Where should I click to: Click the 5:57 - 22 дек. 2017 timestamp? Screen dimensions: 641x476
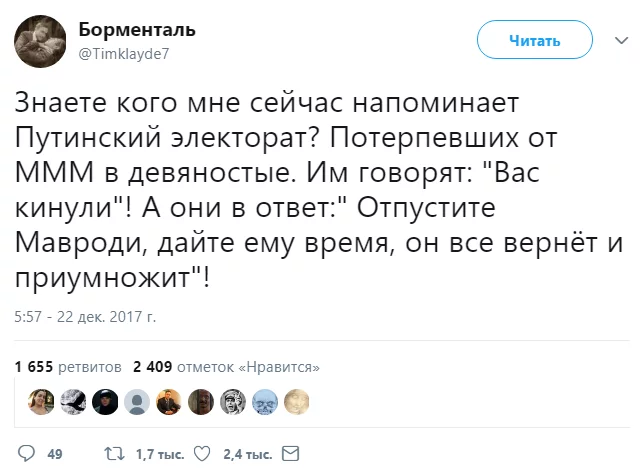tap(86, 317)
